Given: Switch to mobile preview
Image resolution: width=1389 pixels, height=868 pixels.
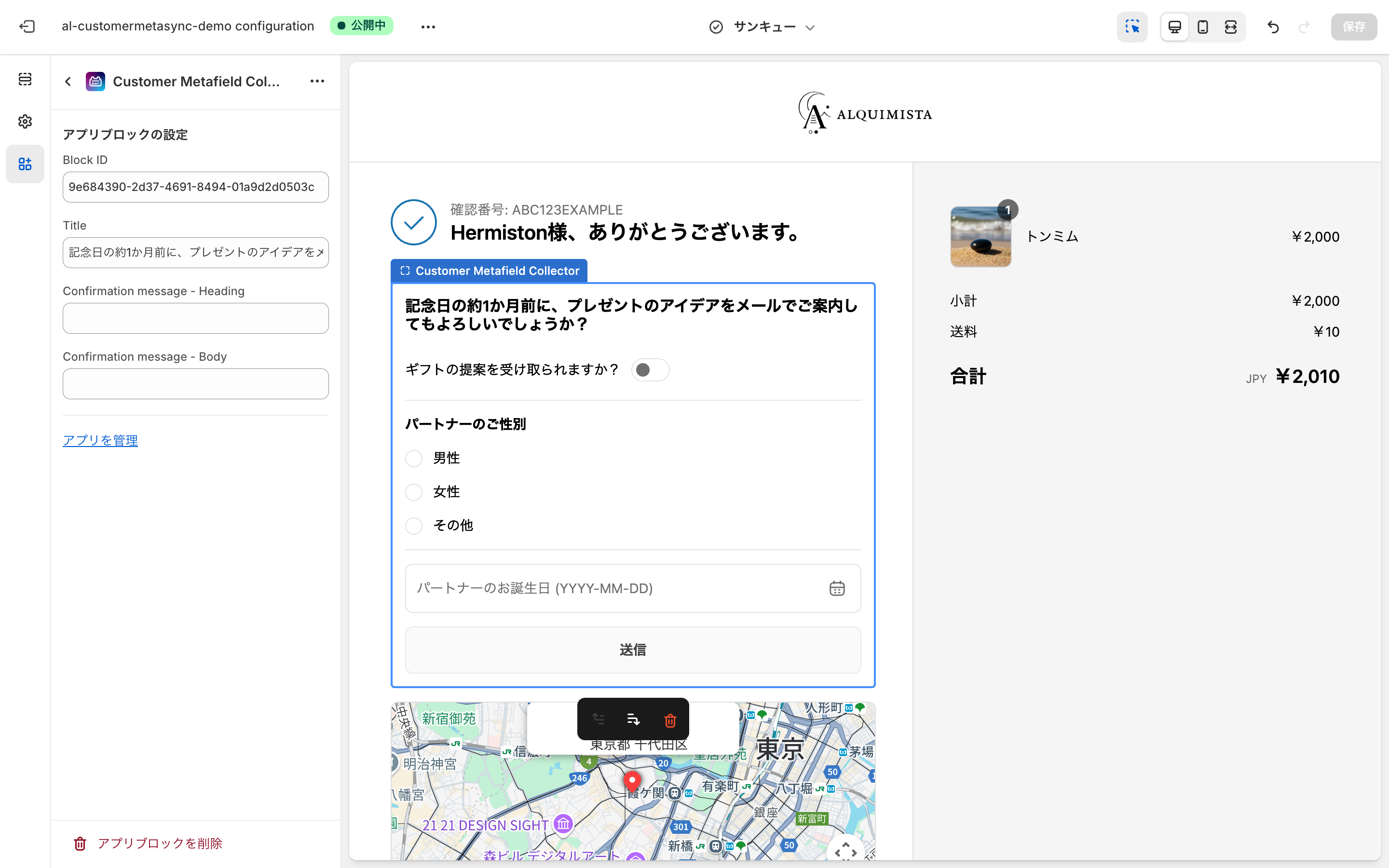Looking at the screenshot, I should (x=1202, y=27).
